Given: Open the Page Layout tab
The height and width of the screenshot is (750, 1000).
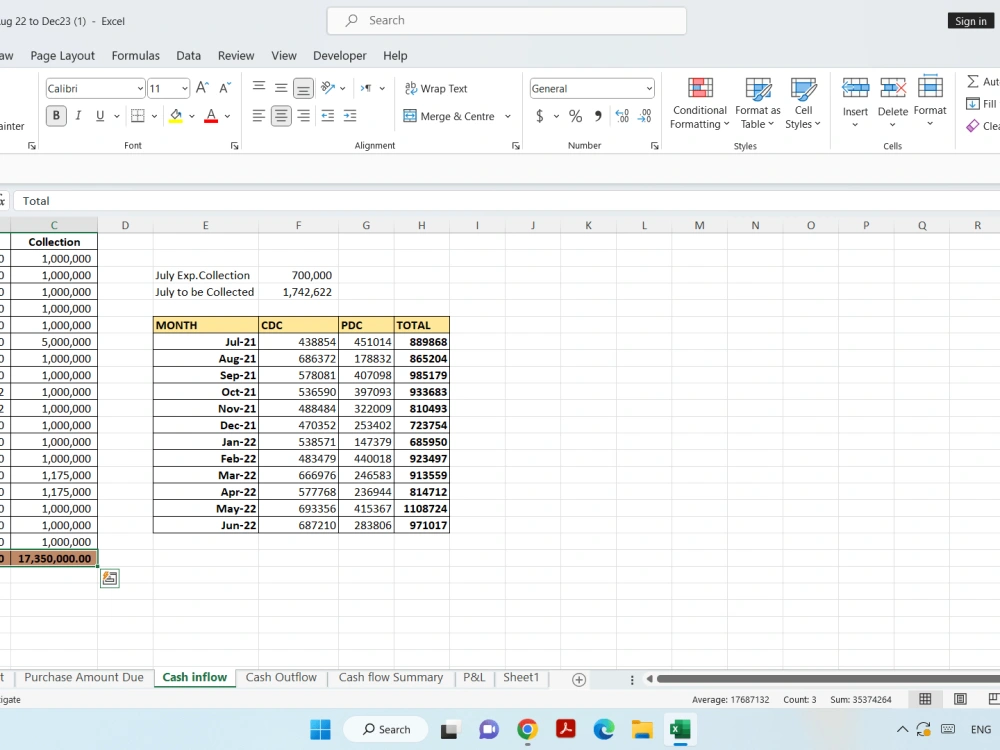Looking at the screenshot, I should 62,55.
